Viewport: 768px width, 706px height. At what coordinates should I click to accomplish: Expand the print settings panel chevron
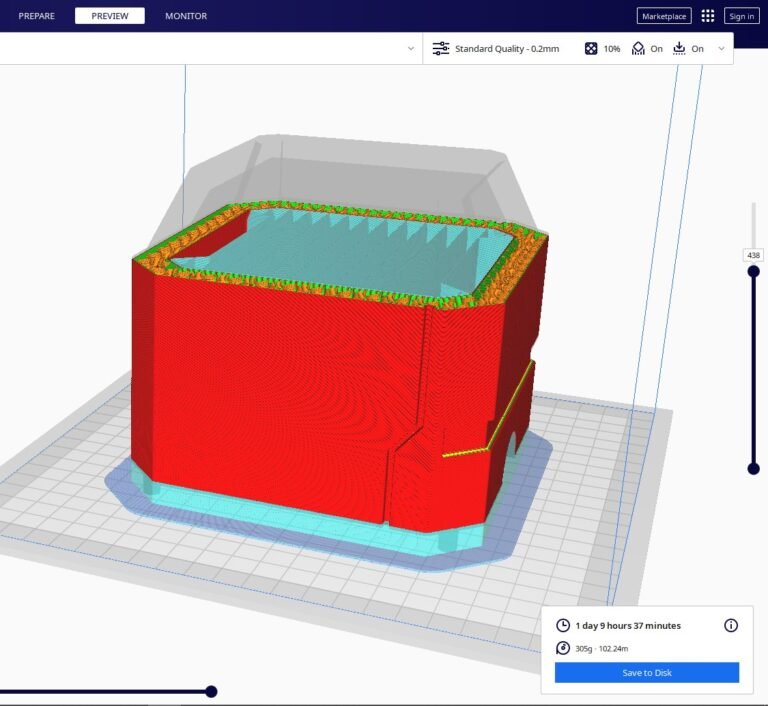pos(722,48)
